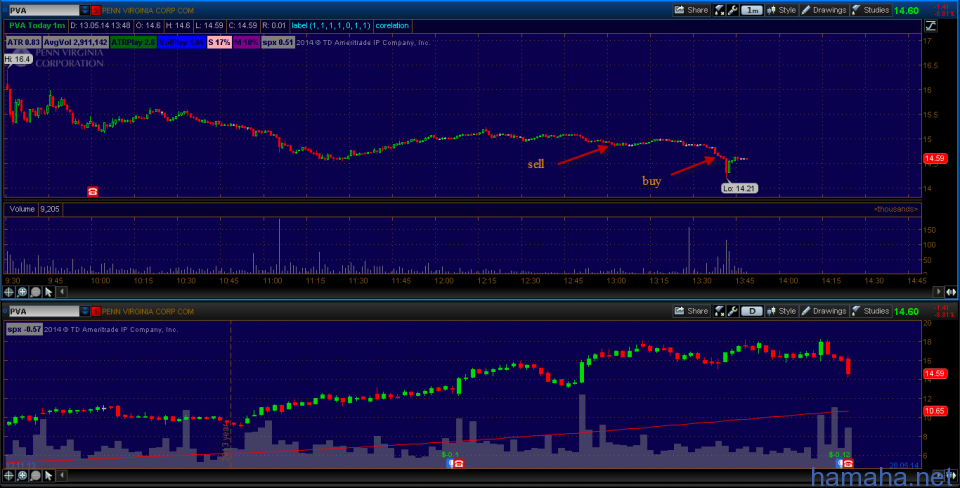
Task: Select the pointer cursor tool on lower chart
Action: [48, 476]
